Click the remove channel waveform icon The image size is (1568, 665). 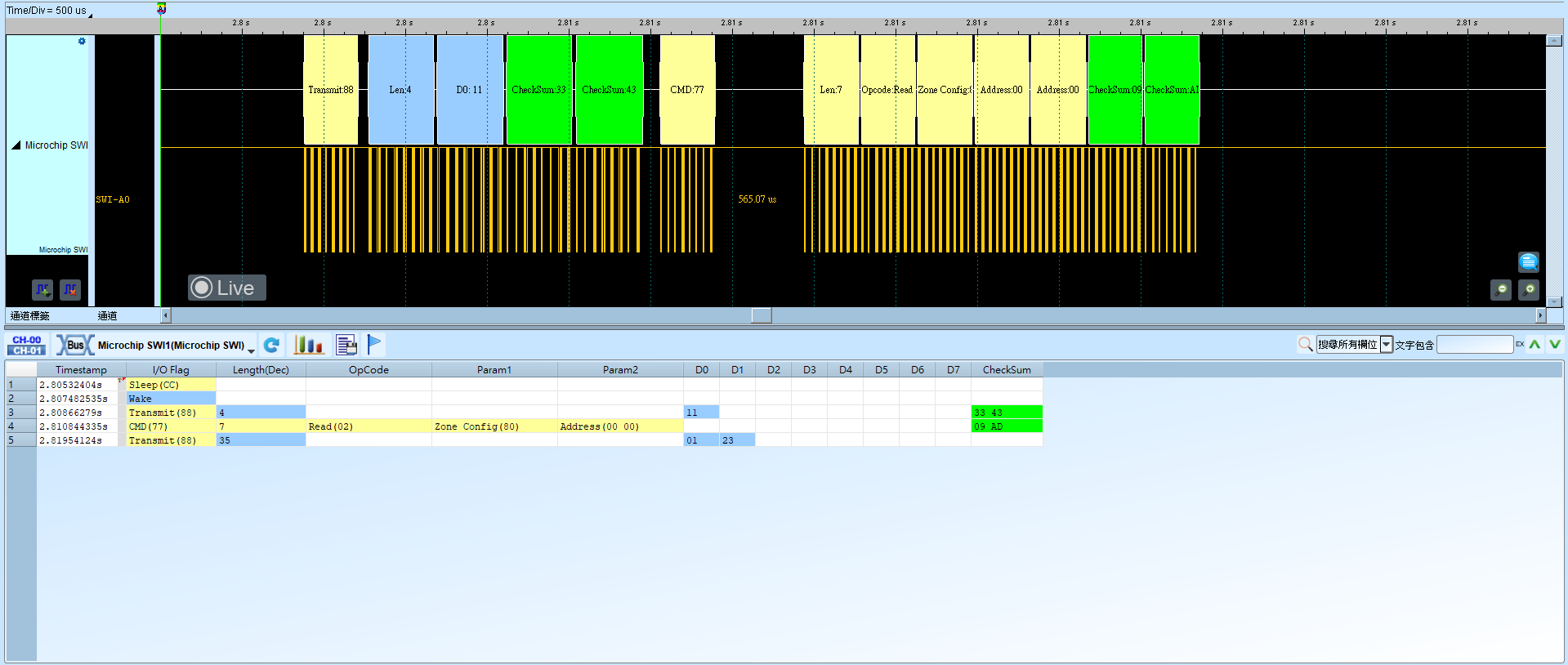70,289
